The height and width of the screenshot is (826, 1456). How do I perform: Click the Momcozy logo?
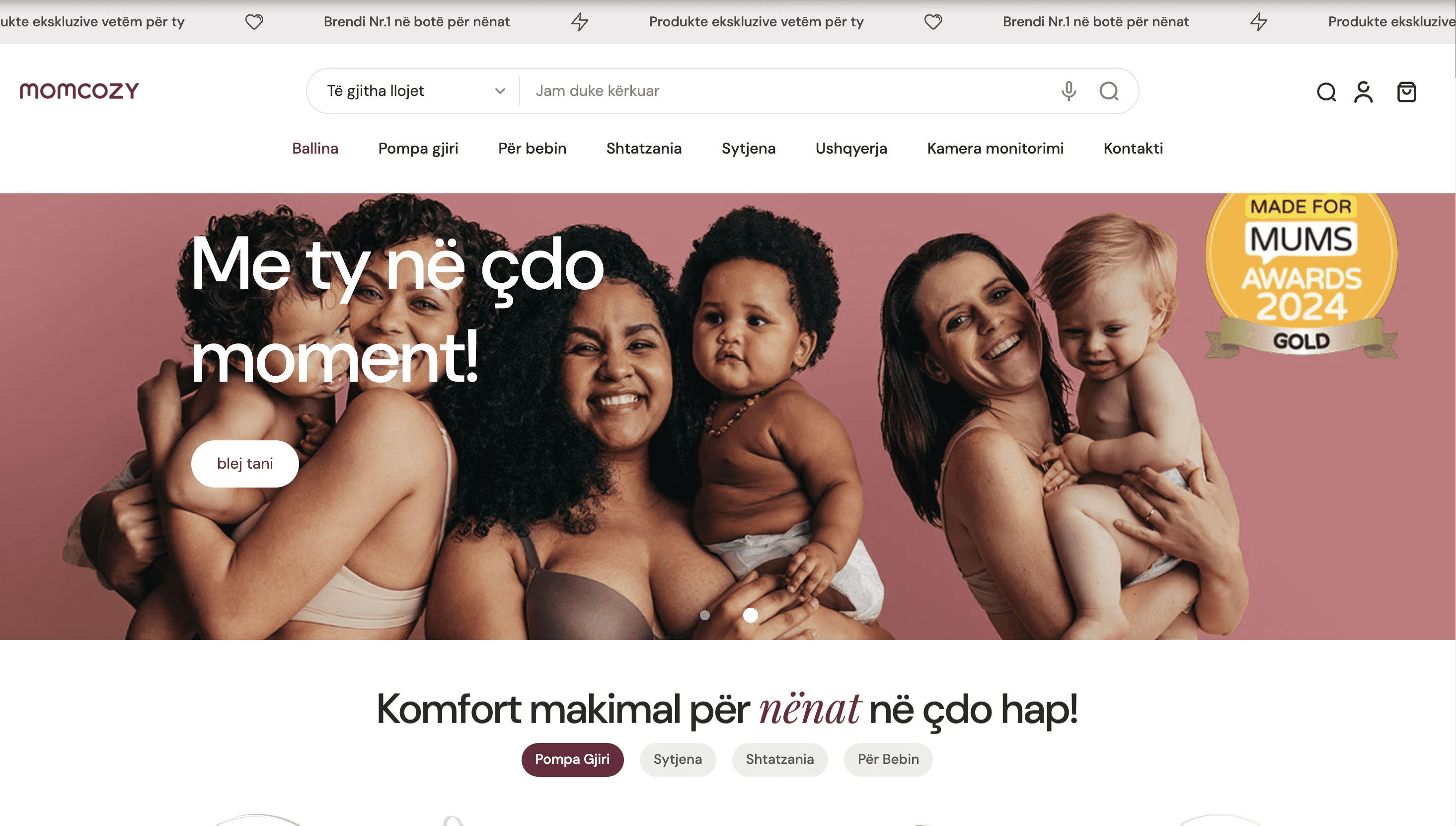click(x=79, y=91)
